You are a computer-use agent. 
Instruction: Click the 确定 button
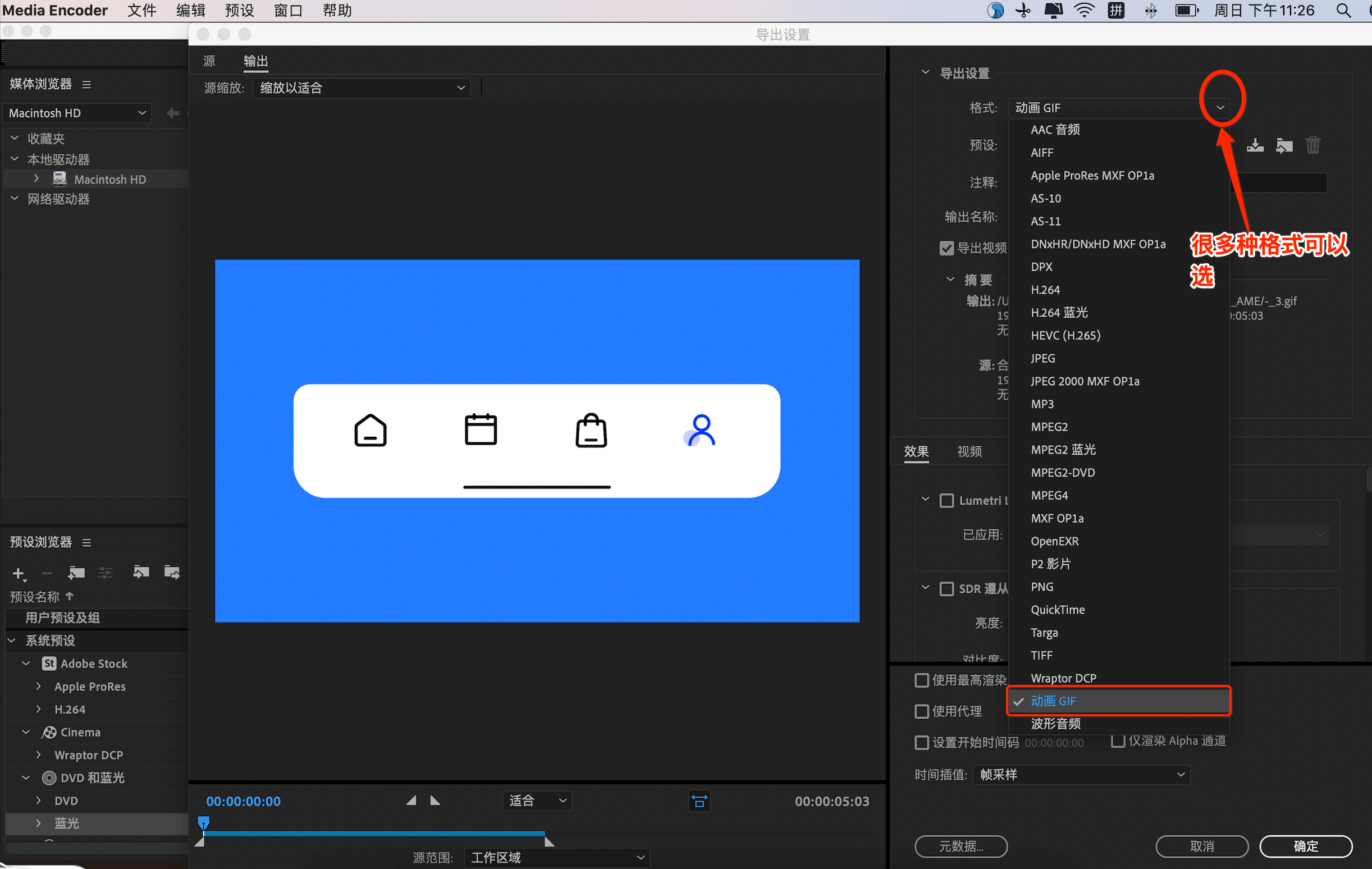click(x=1305, y=845)
